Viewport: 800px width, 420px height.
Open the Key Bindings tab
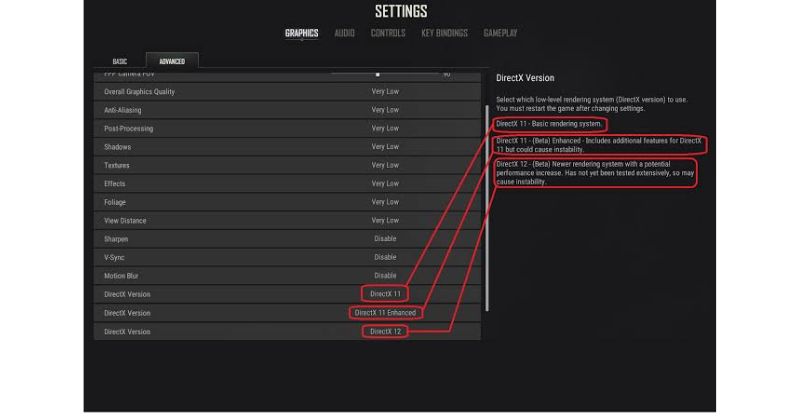point(444,33)
